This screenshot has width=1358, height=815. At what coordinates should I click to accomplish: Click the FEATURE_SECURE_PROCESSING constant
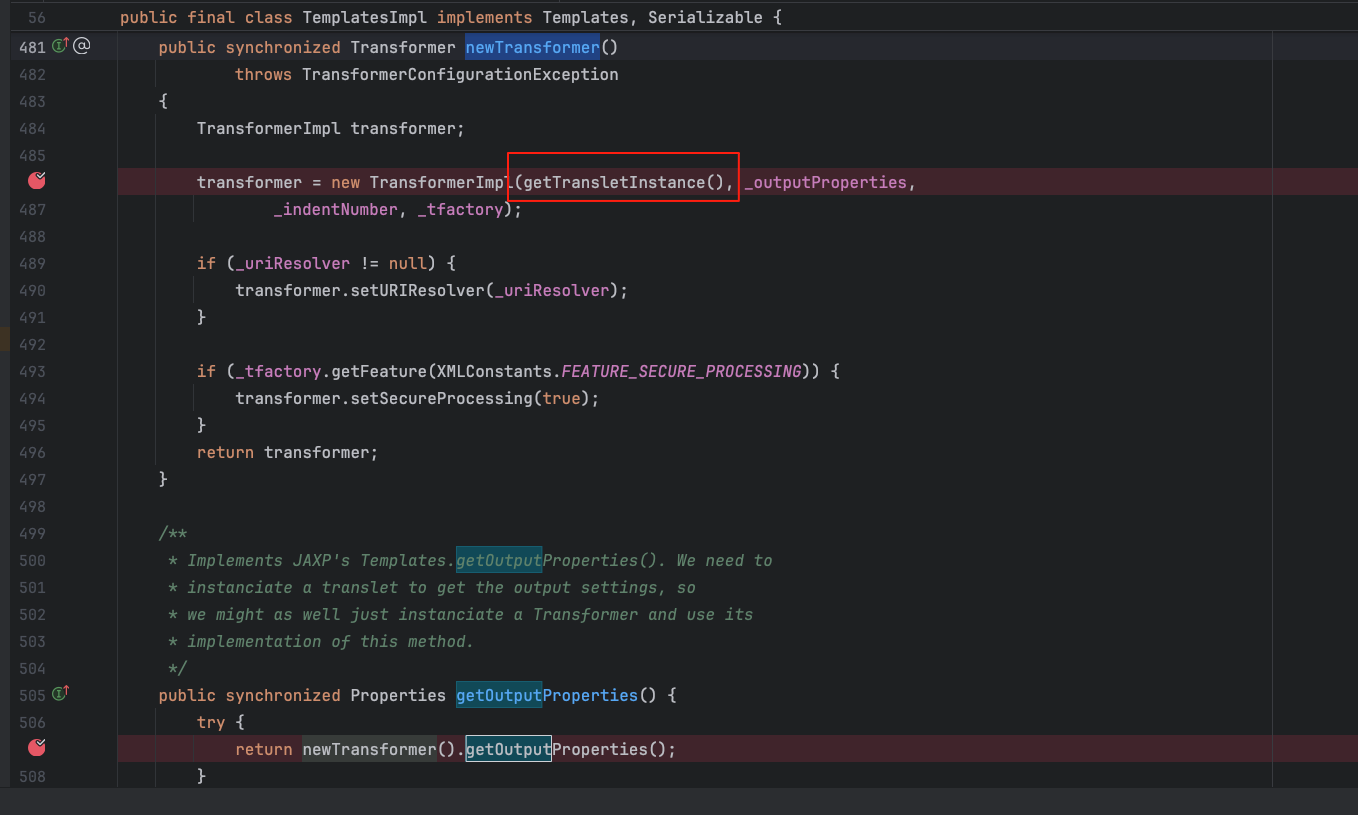click(681, 371)
